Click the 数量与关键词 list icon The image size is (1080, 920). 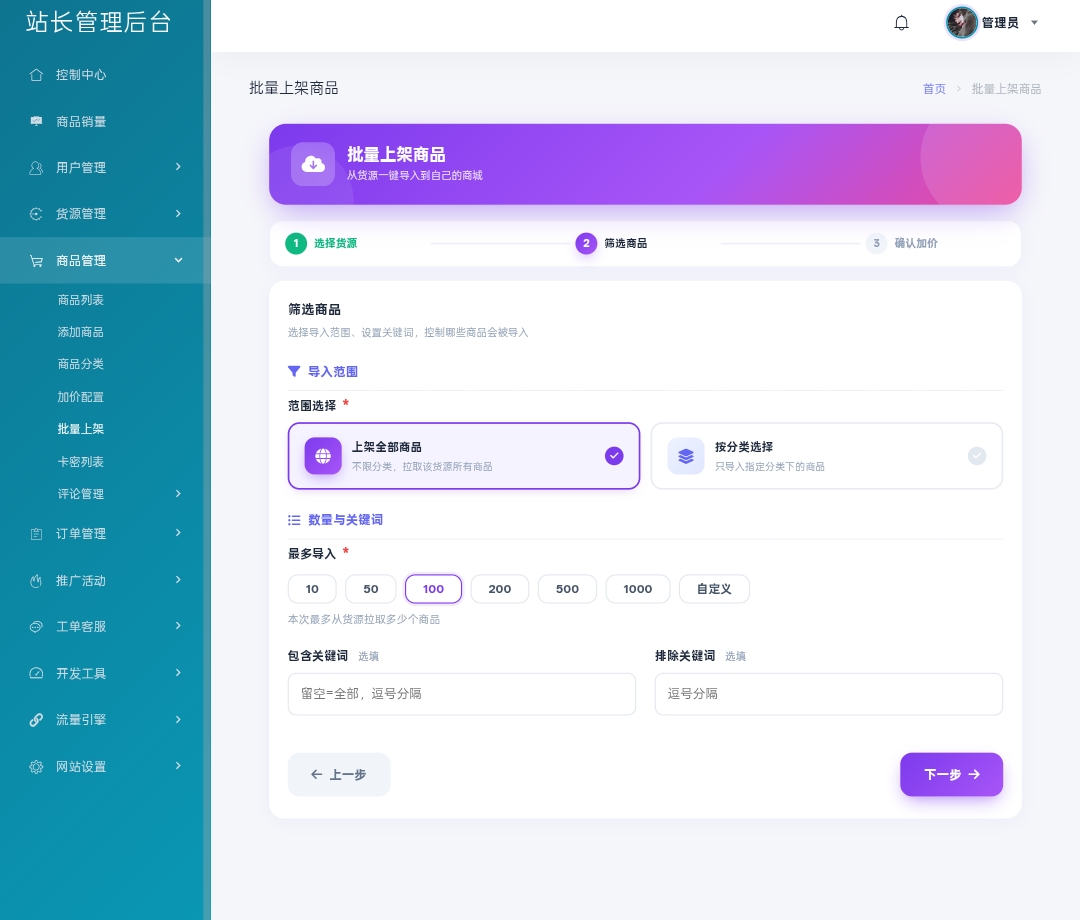tap(294, 520)
